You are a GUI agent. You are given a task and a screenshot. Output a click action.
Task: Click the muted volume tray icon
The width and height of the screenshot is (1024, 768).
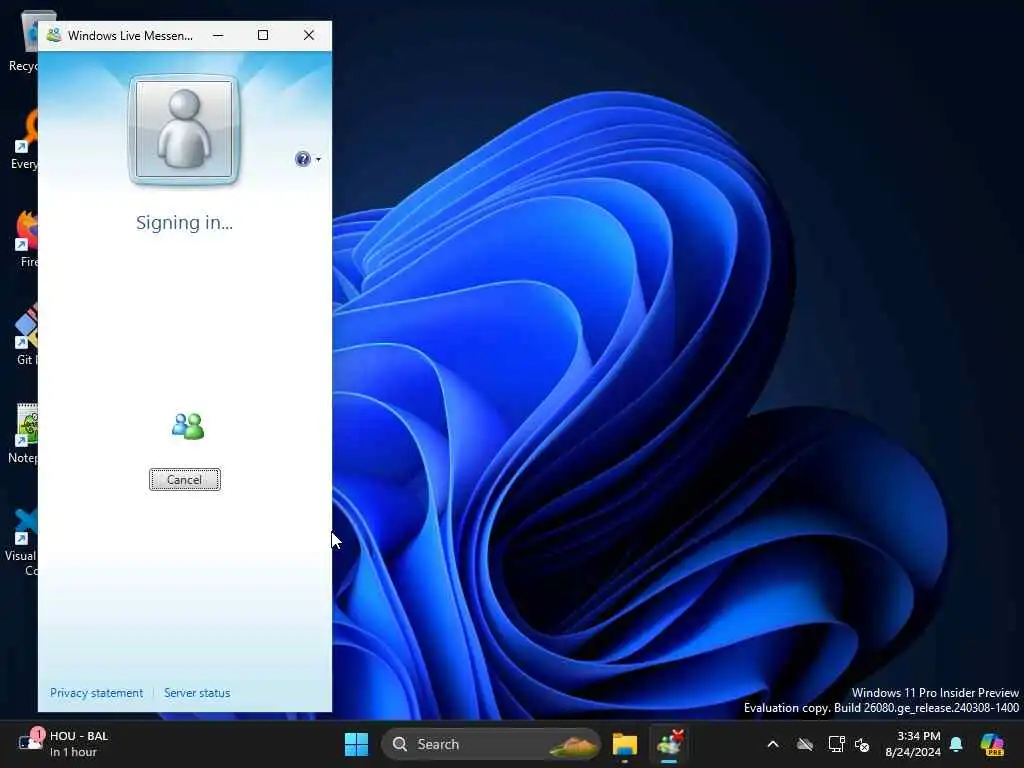coord(862,744)
